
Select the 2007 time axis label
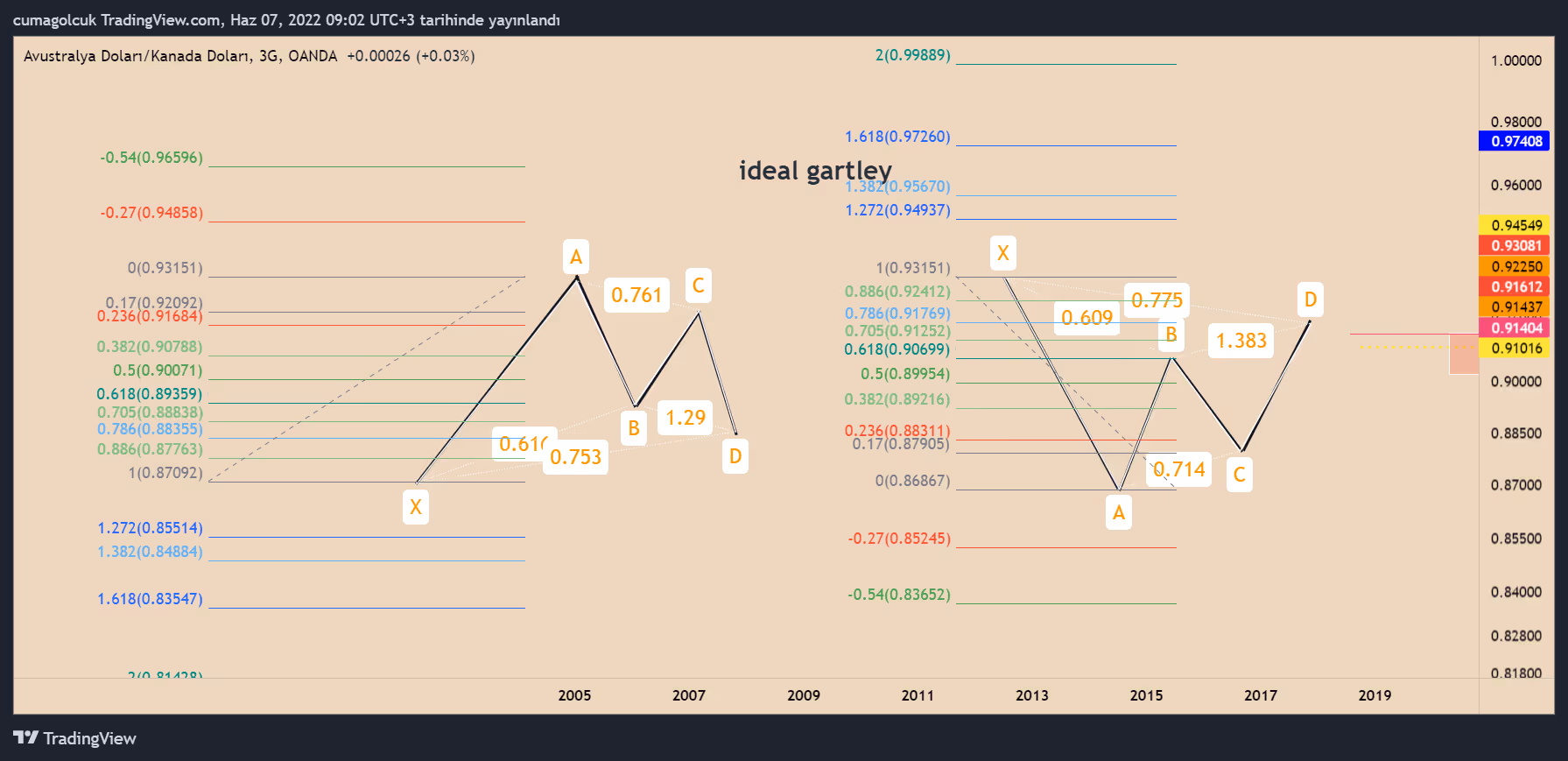689,695
